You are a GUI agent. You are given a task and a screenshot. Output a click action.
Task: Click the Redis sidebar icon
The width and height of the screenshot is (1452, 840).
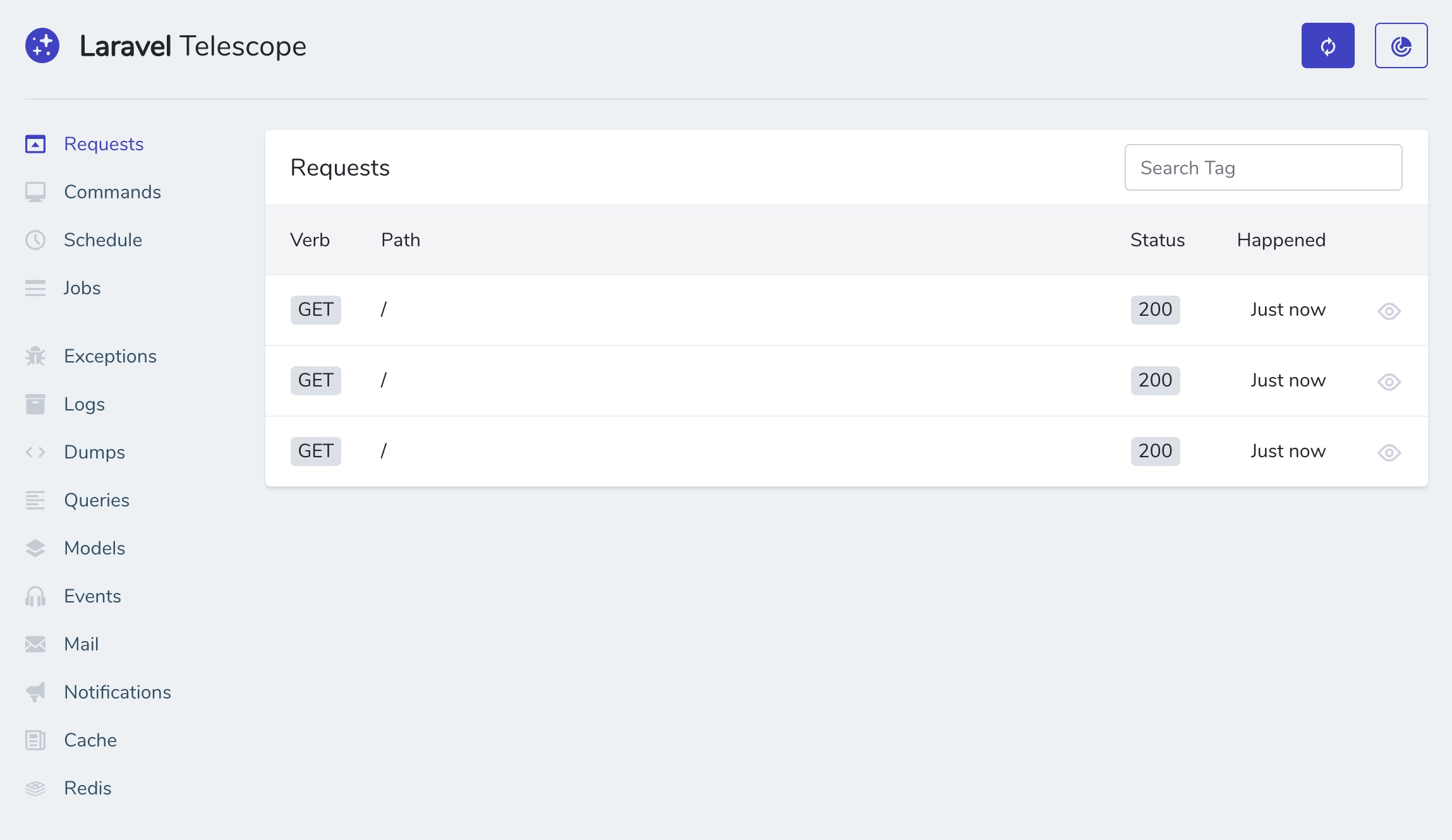tap(35, 788)
